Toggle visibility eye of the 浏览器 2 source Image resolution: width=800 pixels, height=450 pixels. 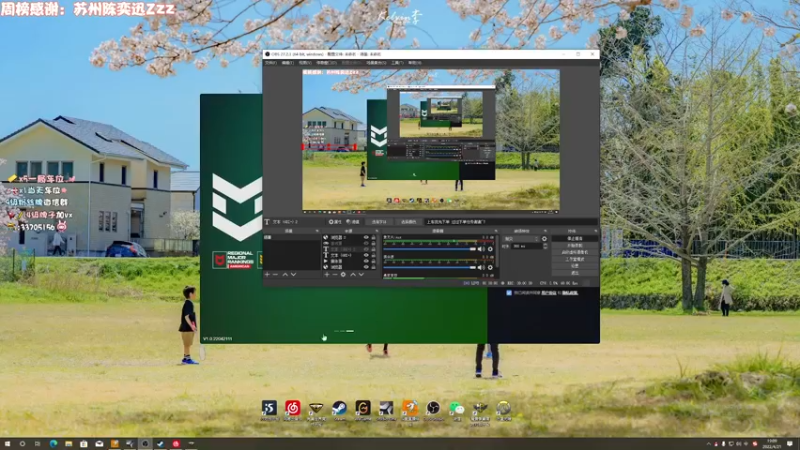[366, 237]
